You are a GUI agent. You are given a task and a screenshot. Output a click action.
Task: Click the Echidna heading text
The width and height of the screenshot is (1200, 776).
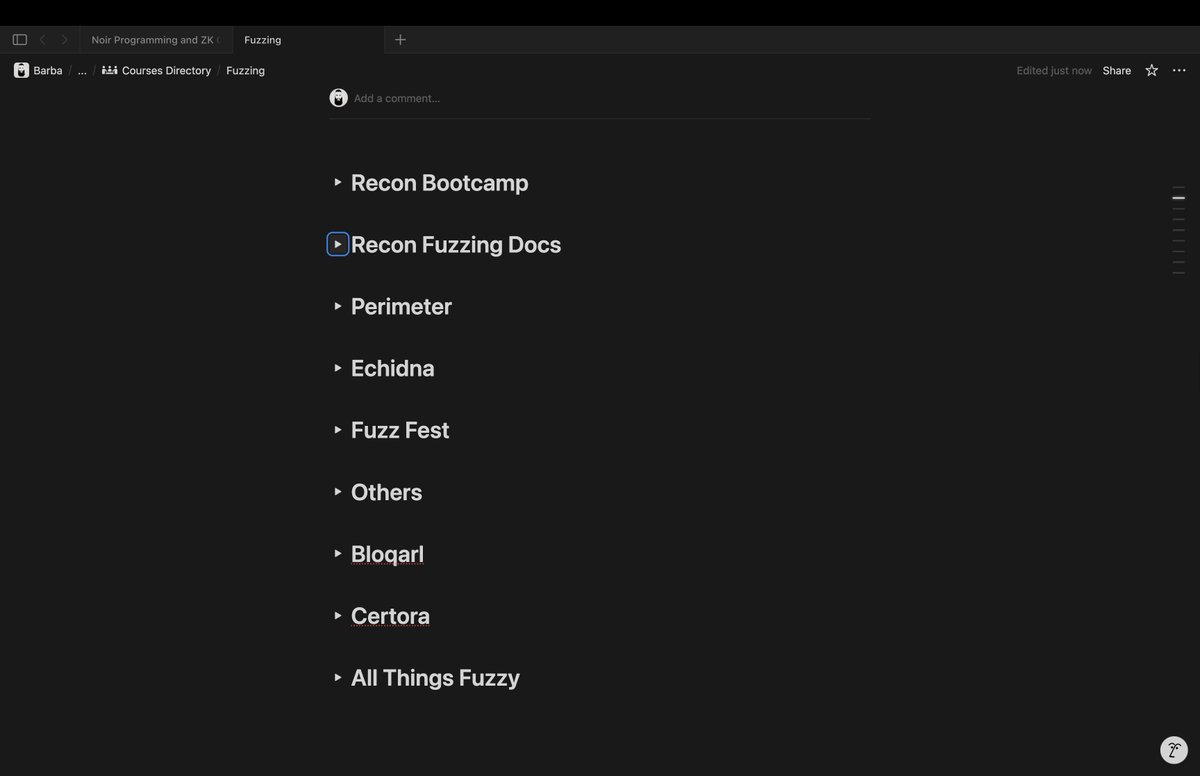[393, 369]
